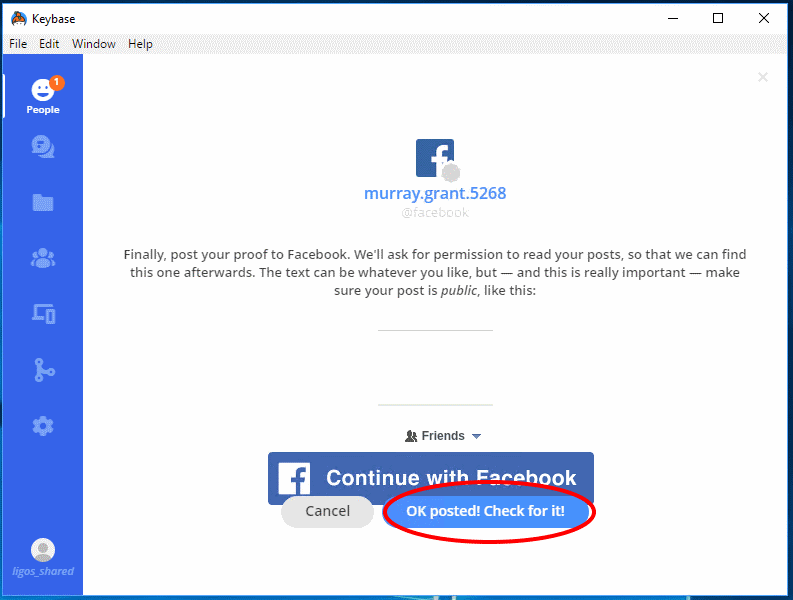
Task: Open the People tab in sidebar
Action: click(x=43, y=96)
